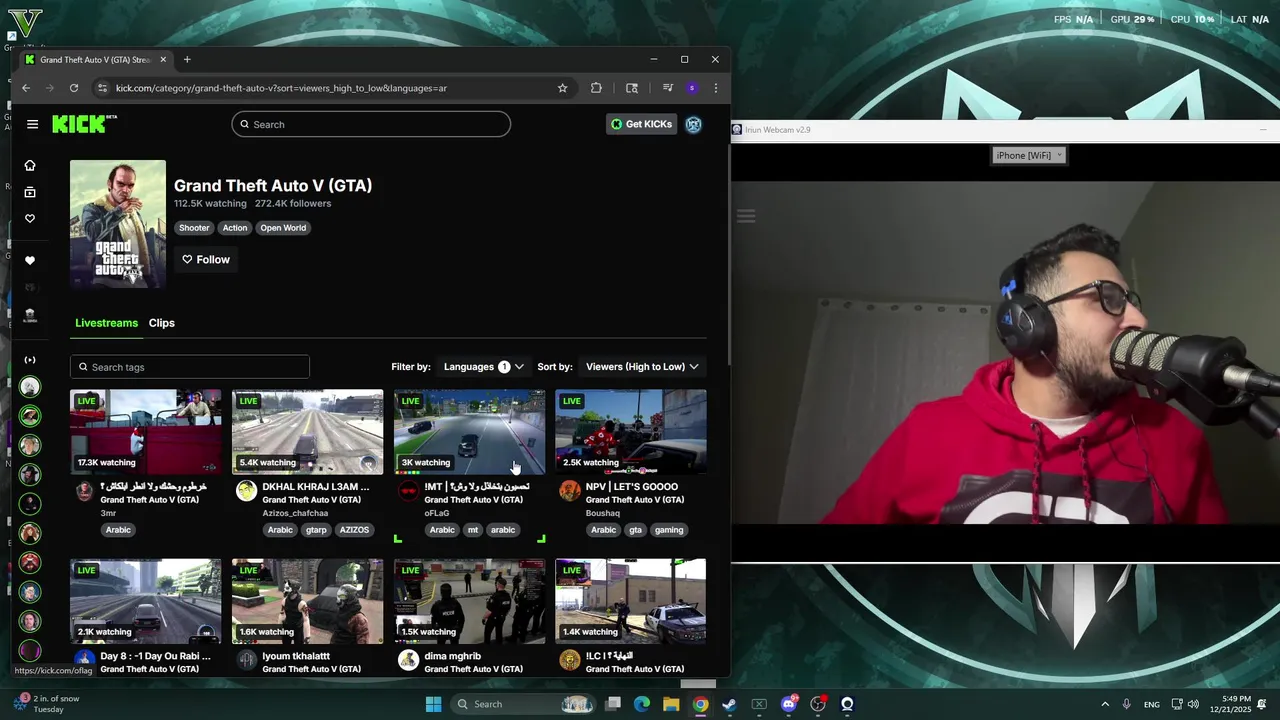Open lyoum tkhalattt stream title
This screenshot has width=1280, height=720.
pyautogui.click(x=296, y=656)
